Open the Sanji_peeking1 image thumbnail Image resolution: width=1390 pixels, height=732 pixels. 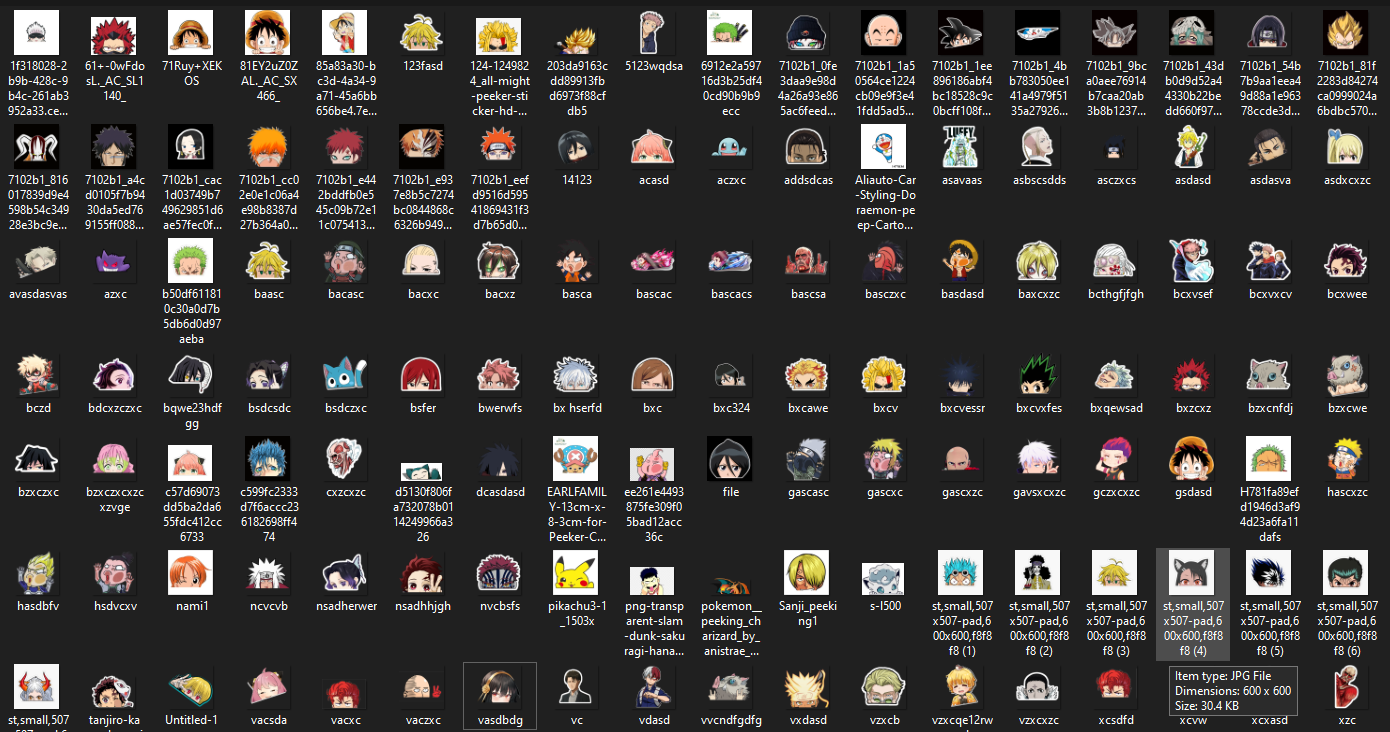806,573
